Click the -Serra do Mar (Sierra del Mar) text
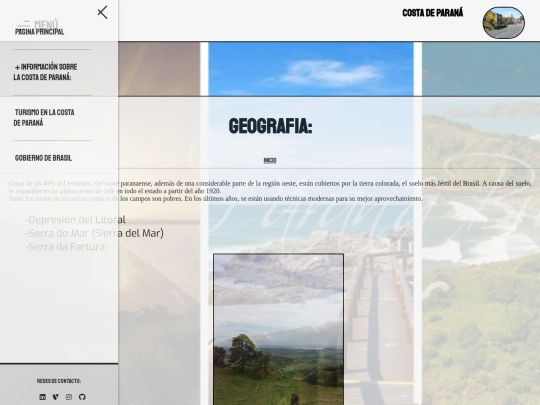This screenshot has width=540, height=405. 94,233
